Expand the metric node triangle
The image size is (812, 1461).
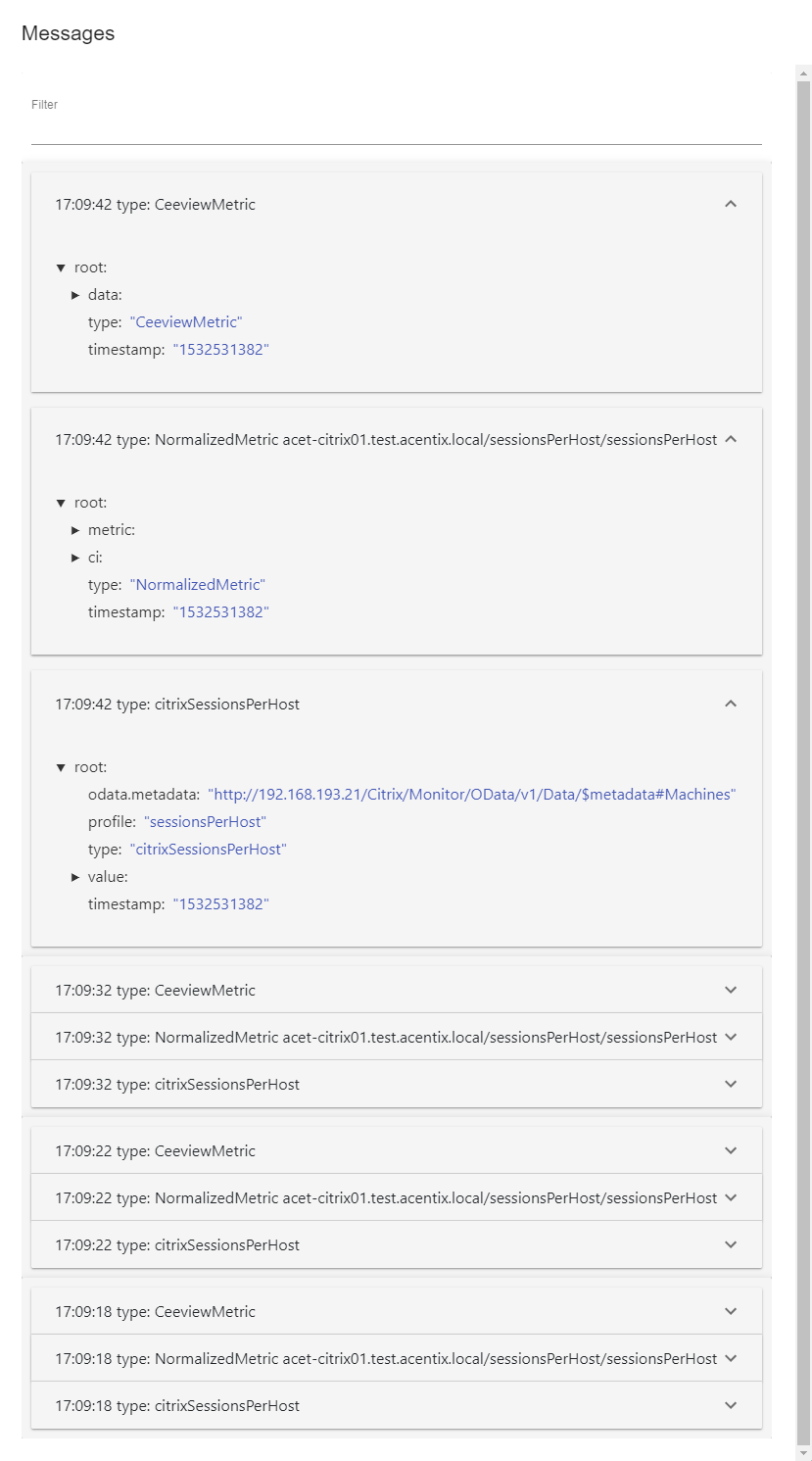pyautogui.click(x=75, y=530)
